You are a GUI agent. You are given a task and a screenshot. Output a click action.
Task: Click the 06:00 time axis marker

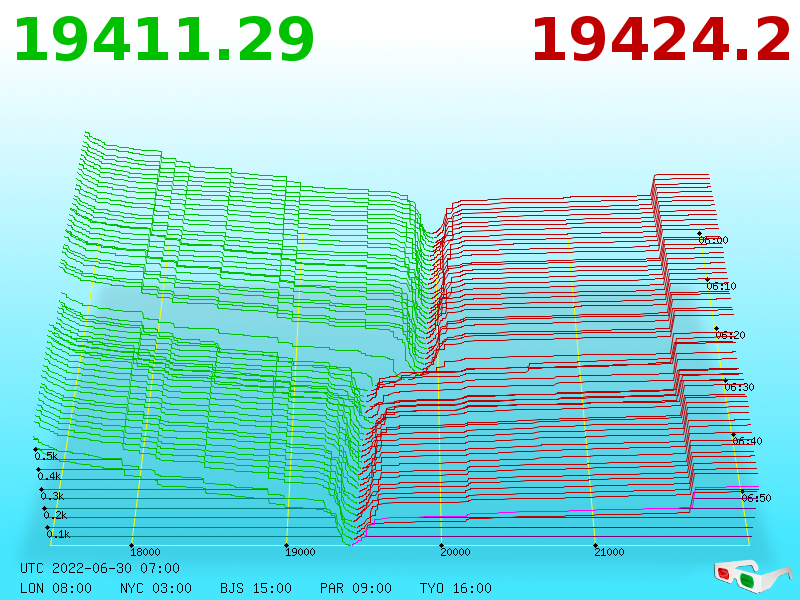713,240
